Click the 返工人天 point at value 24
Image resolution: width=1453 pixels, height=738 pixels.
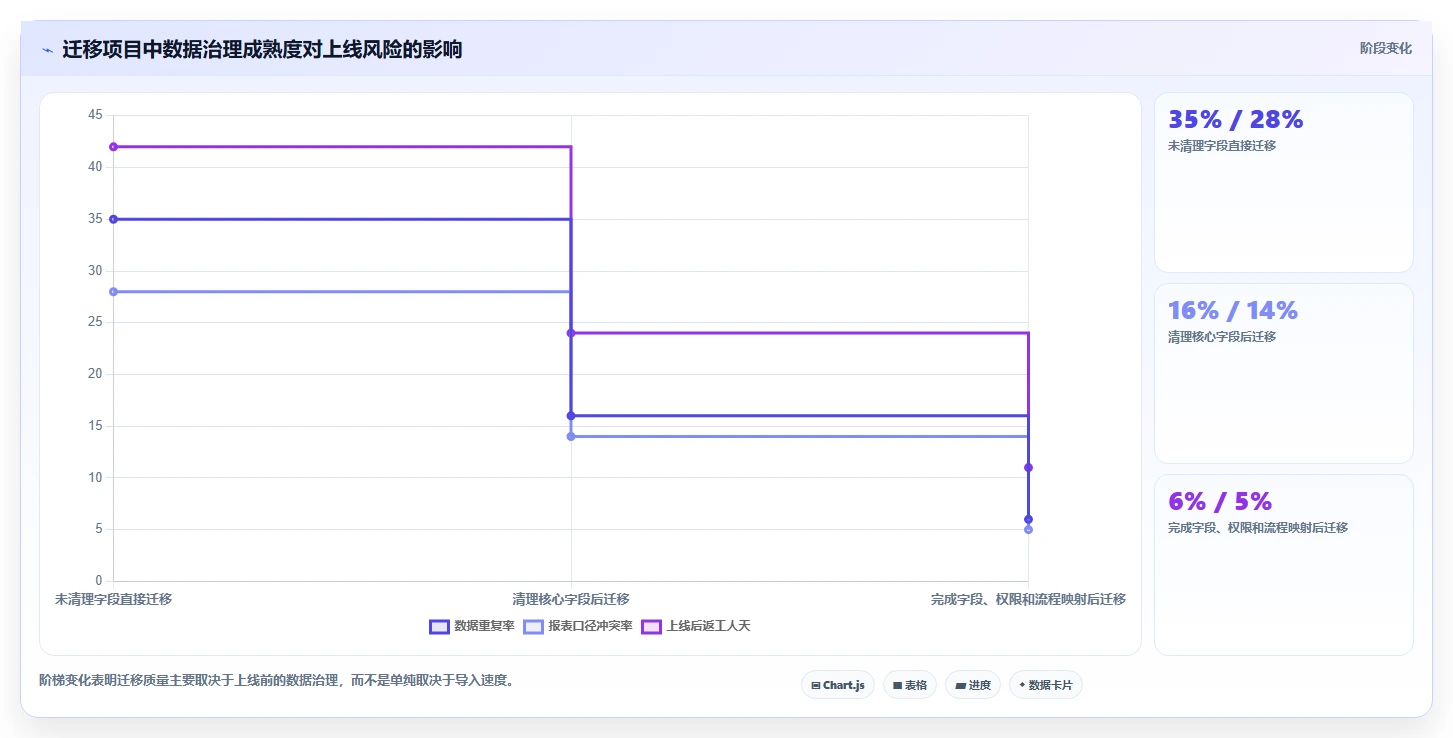click(x=571, y=333)
